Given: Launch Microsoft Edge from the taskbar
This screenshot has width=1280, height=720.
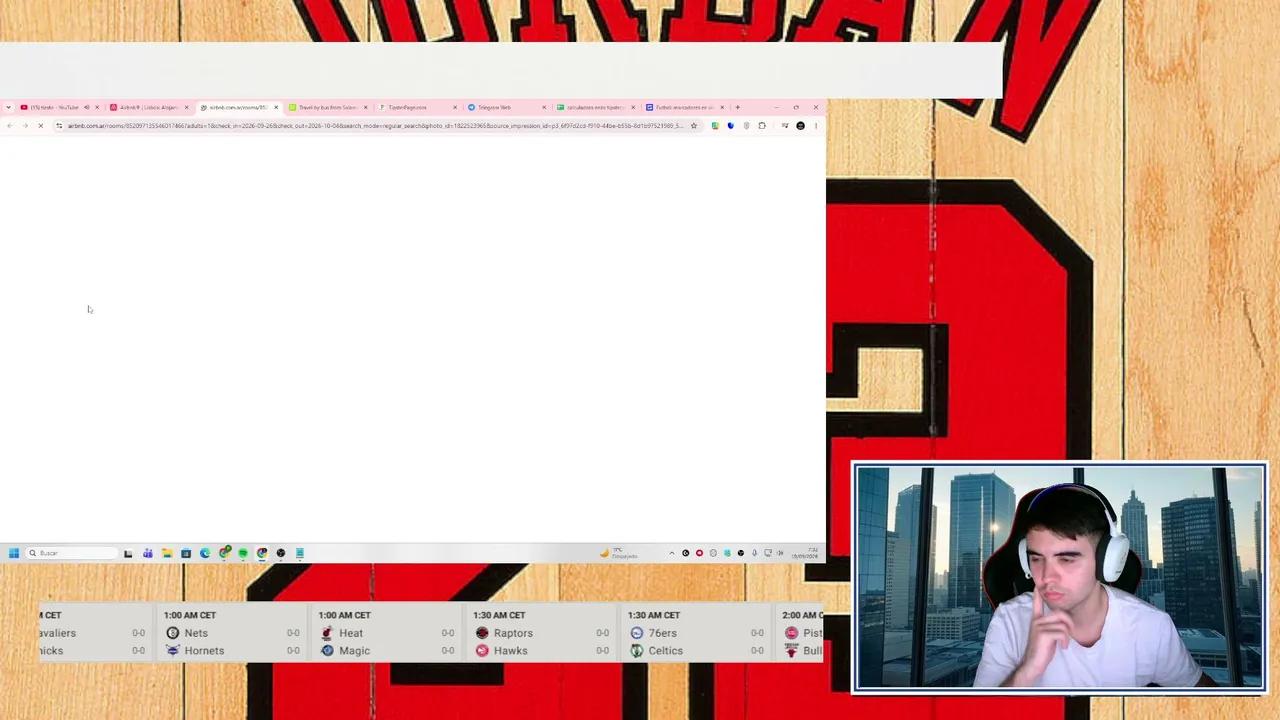Looking at the screenshot, I should point(205,553).
